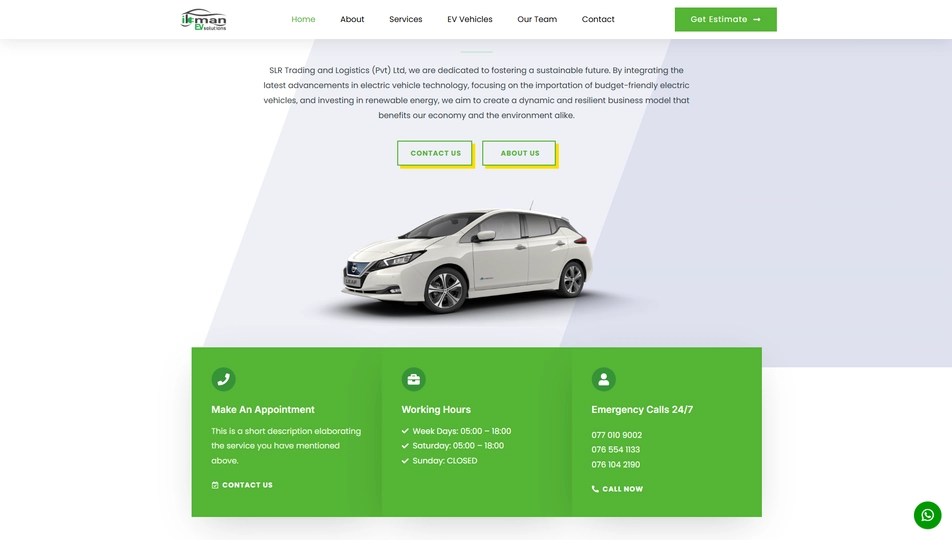The height and width of the screenshot is (540, 952).
Task: Click the outlined CONTACT US hero button
Action: [435, 153]
